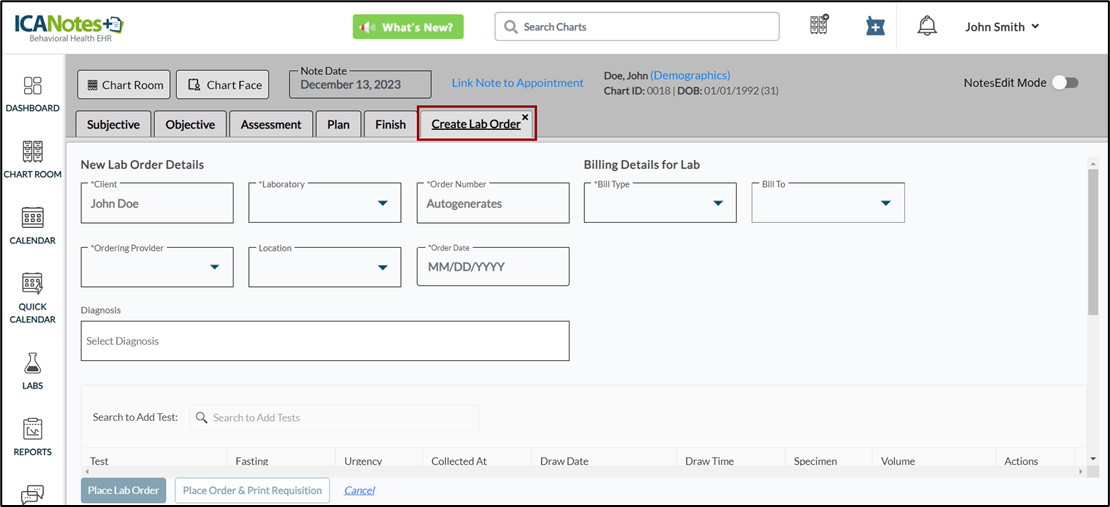The width and height of the screenshot is (1110, 507).
Task: Expand the Bill Type dropdown
Action: point(660,203)
